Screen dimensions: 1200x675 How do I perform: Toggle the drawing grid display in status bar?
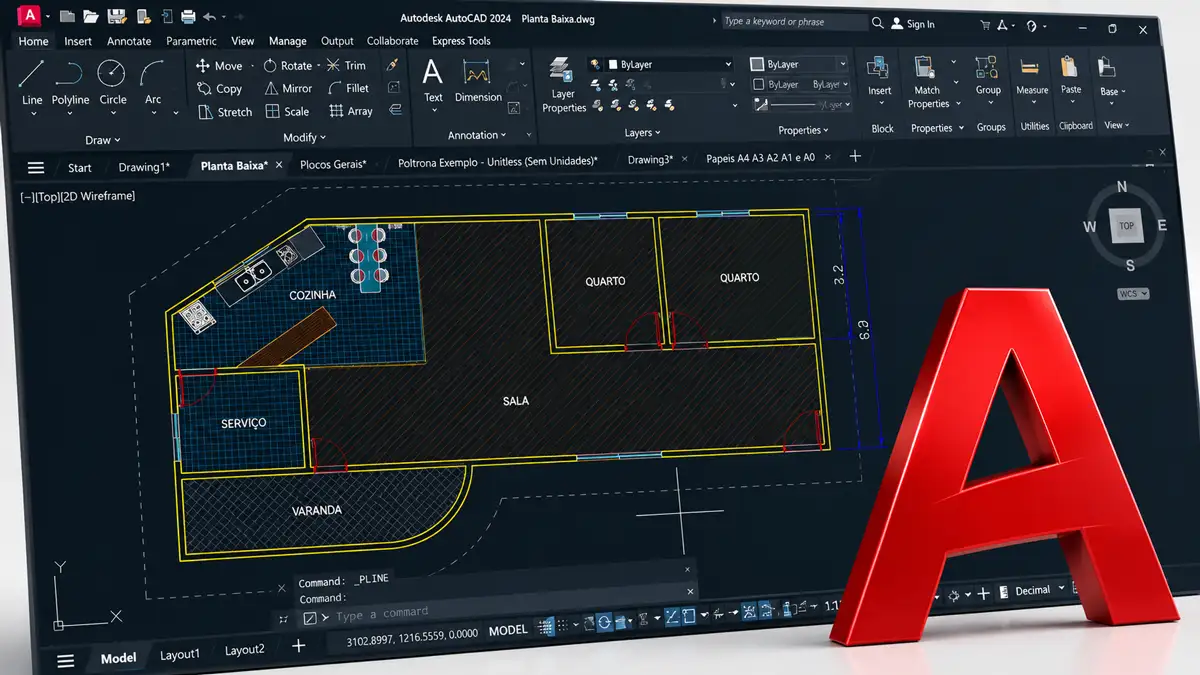[546, 628]
